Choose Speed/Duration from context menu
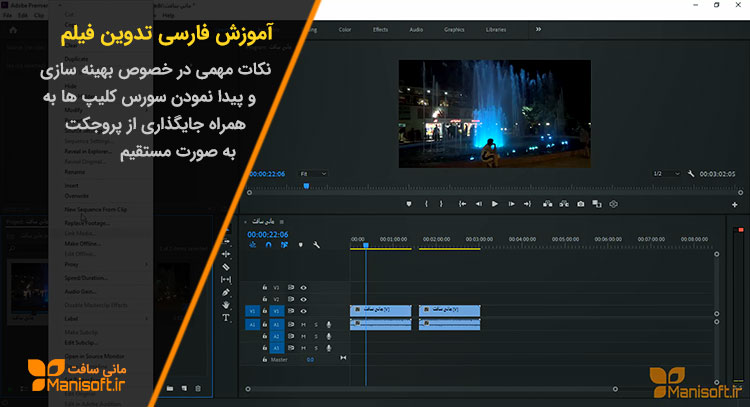Viewport: 750px width, 407px height. 86,278
